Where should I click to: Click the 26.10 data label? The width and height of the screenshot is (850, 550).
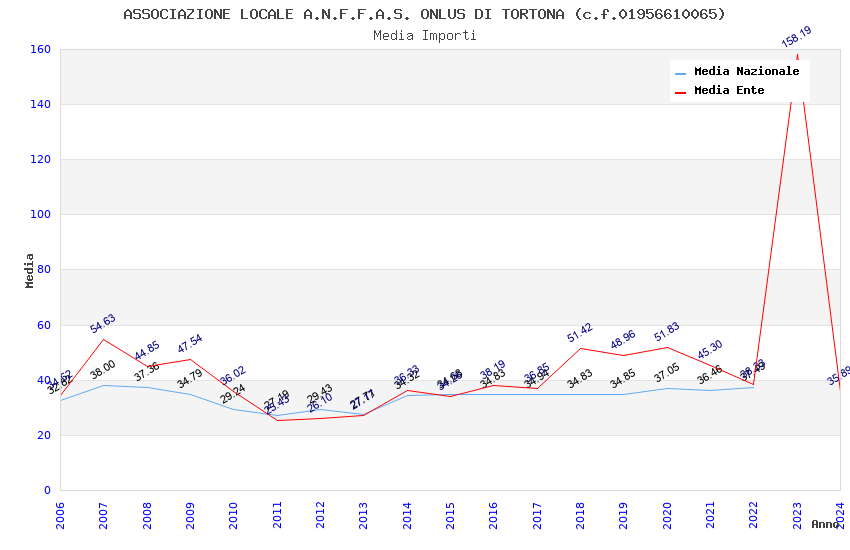click(x=320, y=403)
